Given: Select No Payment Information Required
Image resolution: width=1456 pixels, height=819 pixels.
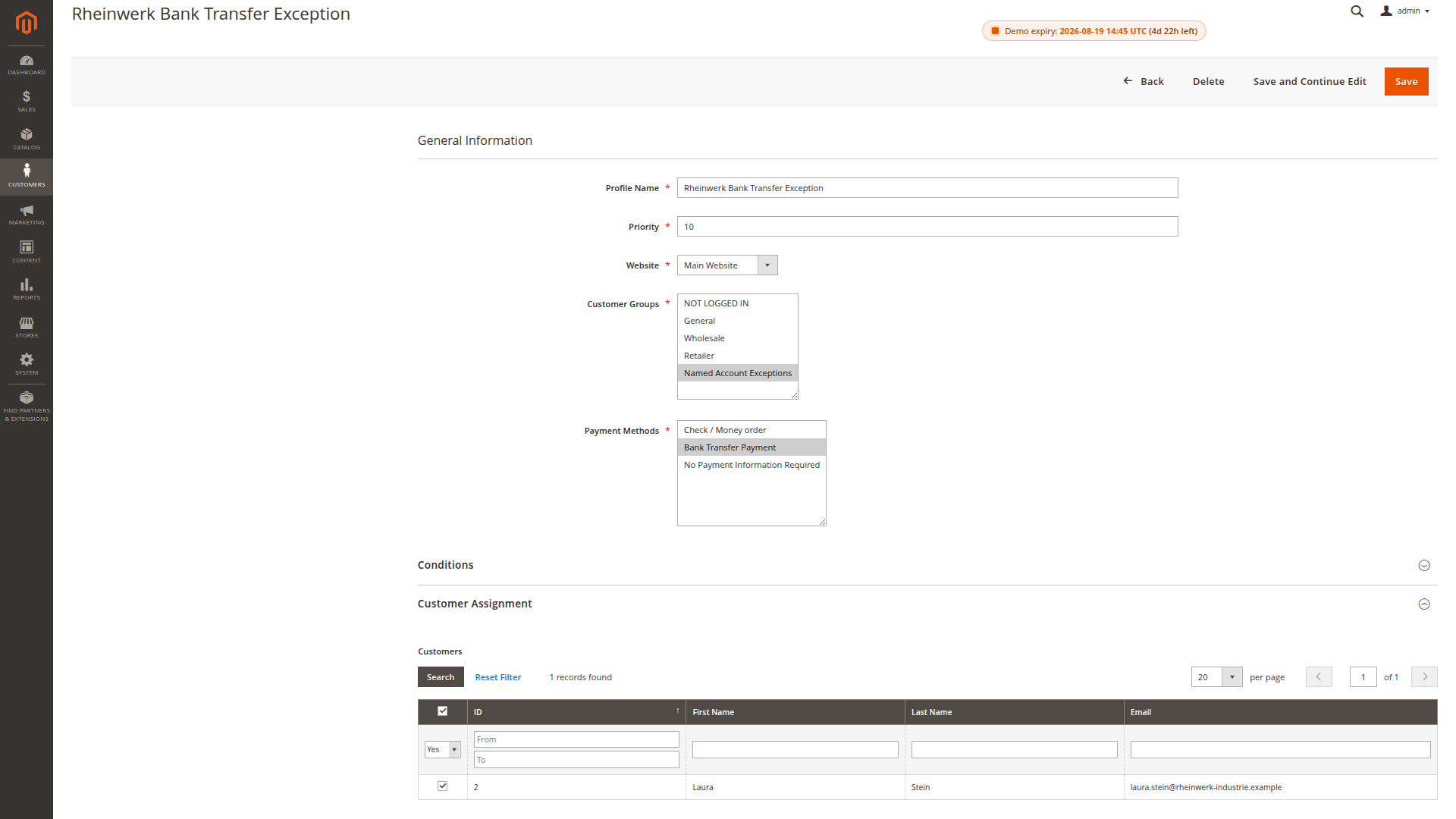Looking at the screenshot, I should pos(752,465).
